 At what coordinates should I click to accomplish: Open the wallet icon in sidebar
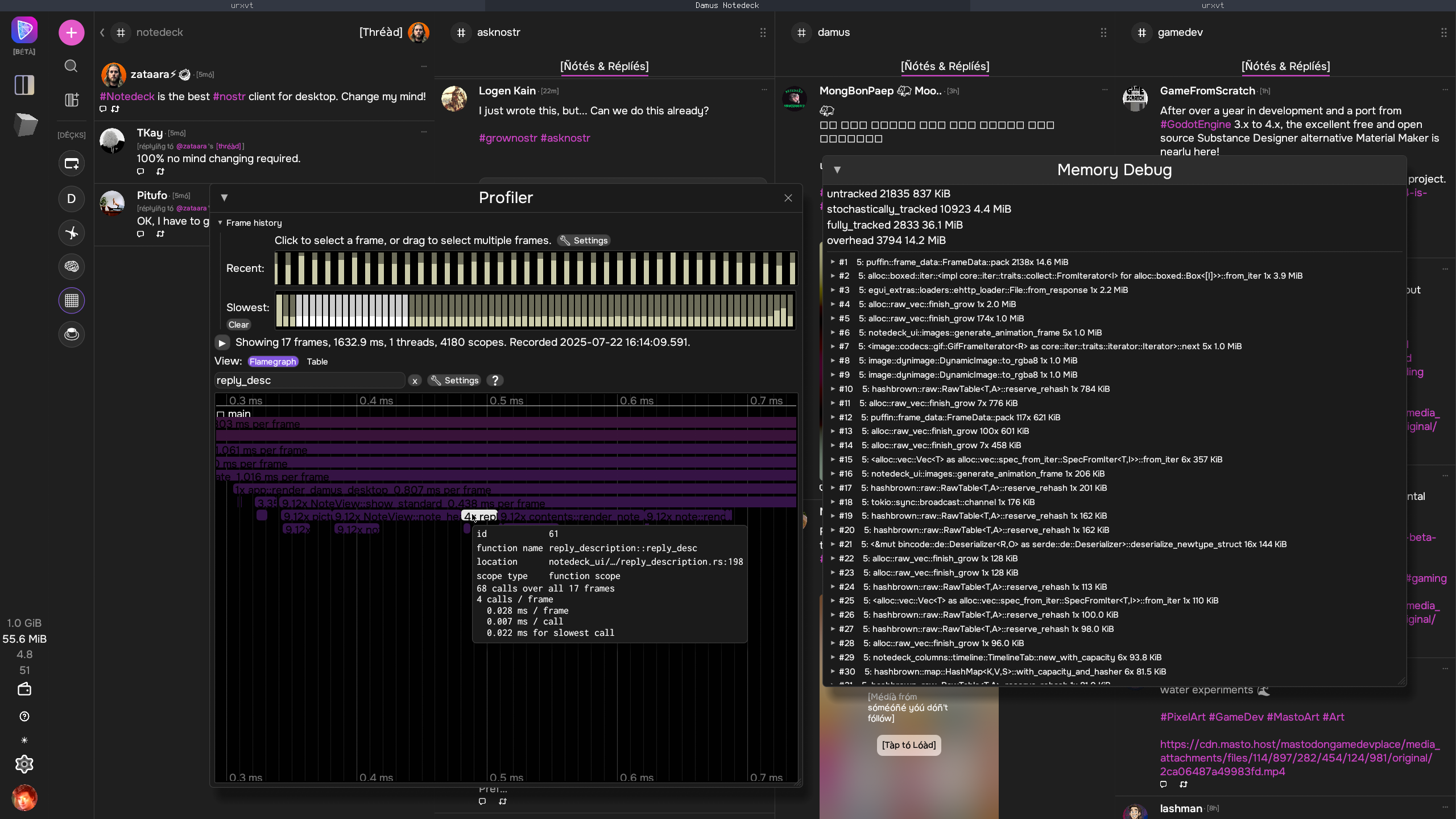click(24, 689)
